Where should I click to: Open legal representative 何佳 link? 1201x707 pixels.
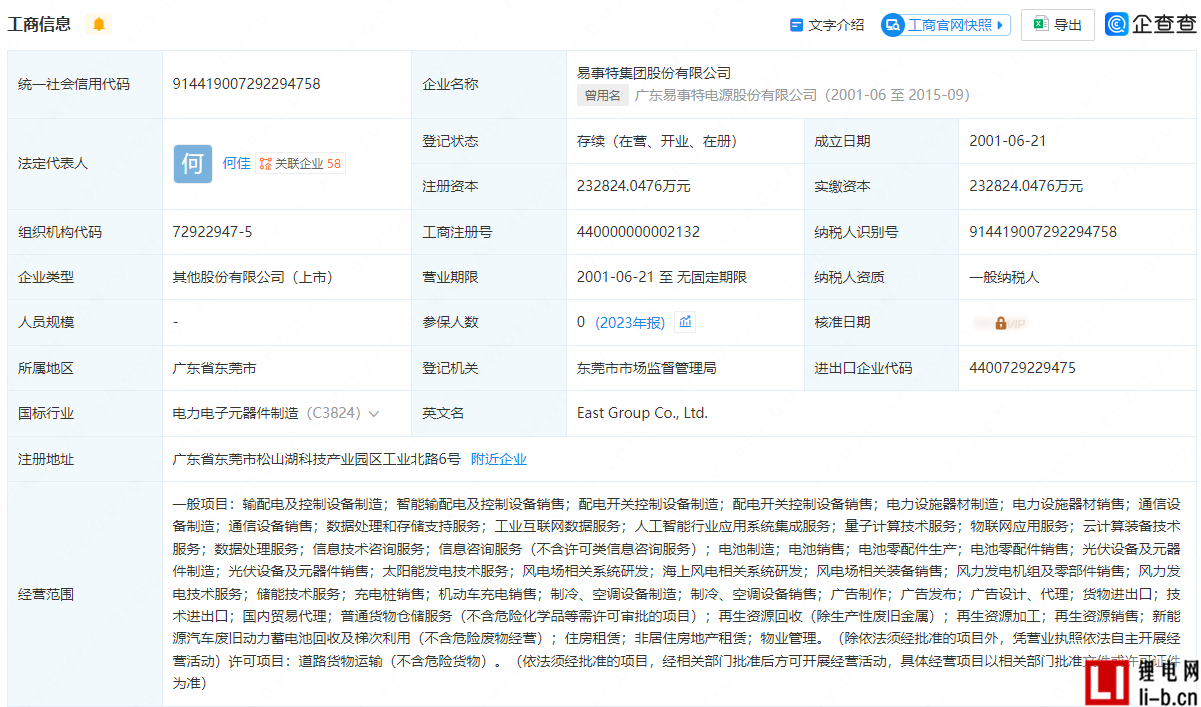click(236, 163)
